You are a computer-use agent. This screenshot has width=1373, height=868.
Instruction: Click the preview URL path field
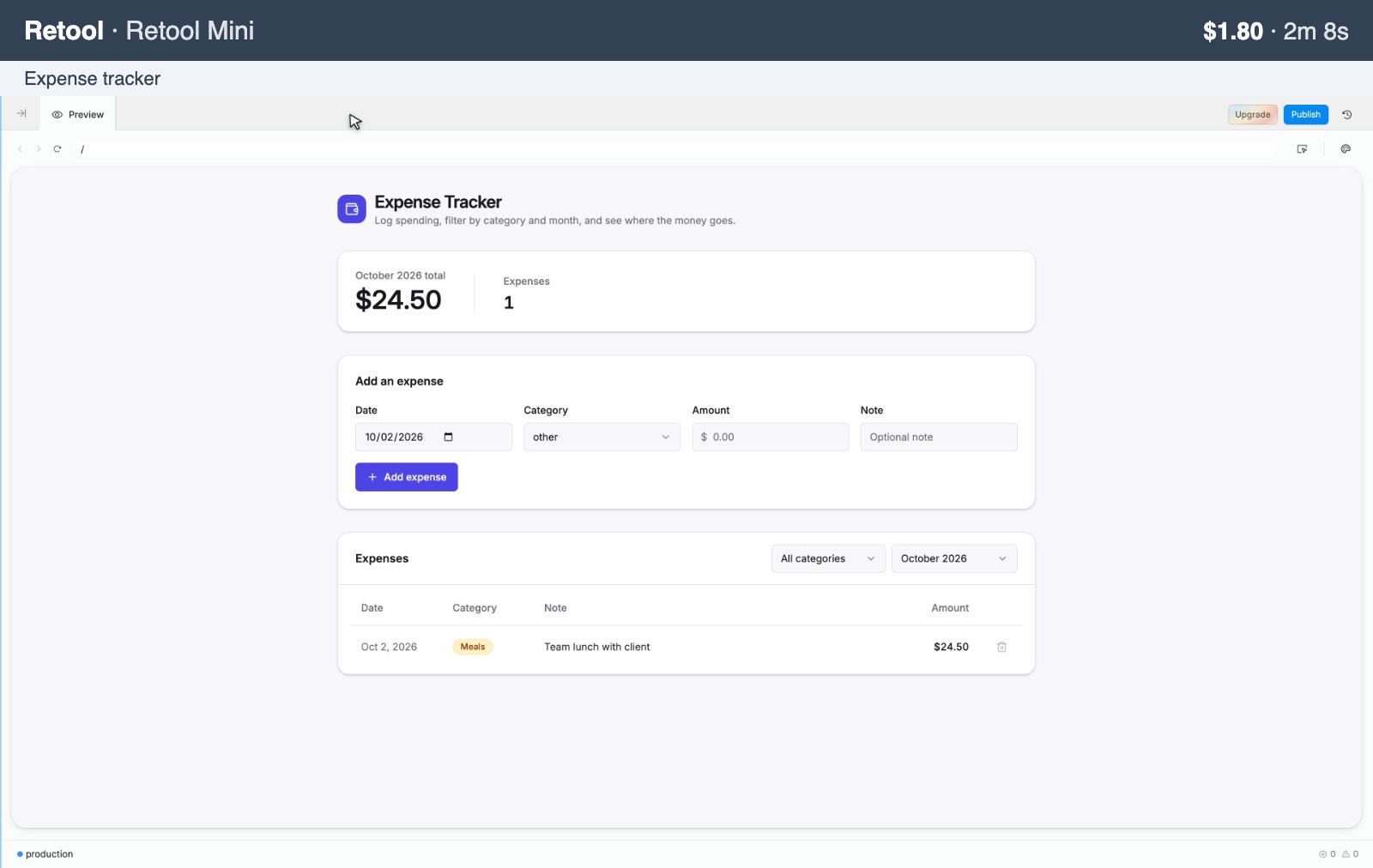click(x=676, y=149)
